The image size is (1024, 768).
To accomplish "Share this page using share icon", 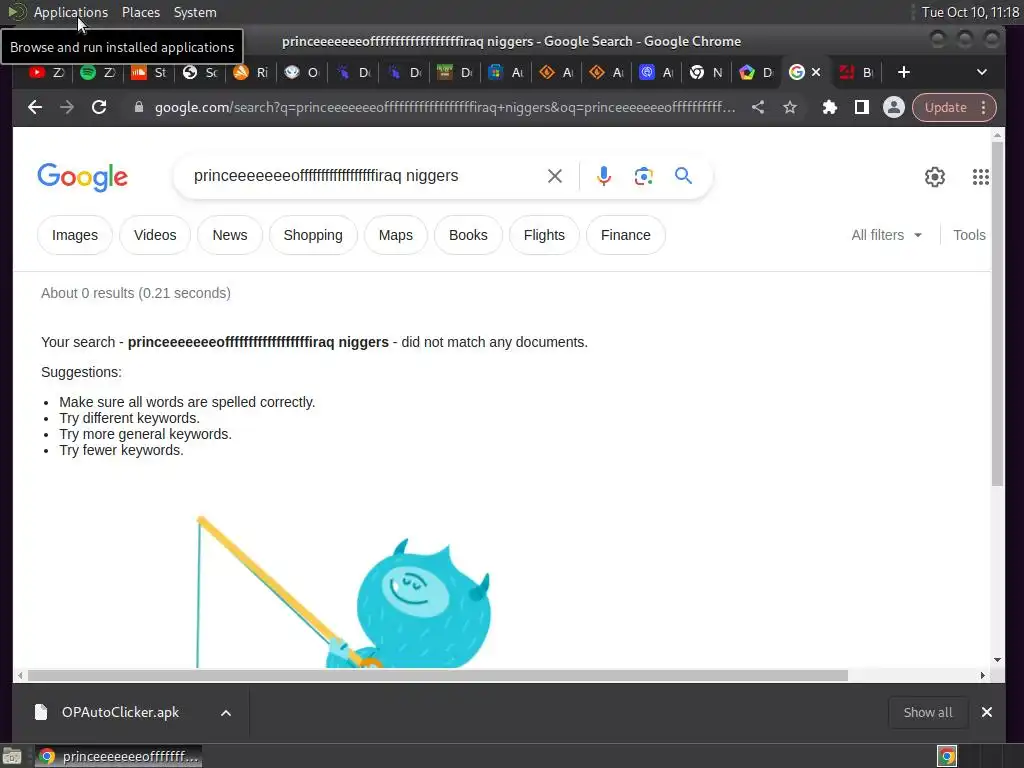I will click(x=758, y=107).
